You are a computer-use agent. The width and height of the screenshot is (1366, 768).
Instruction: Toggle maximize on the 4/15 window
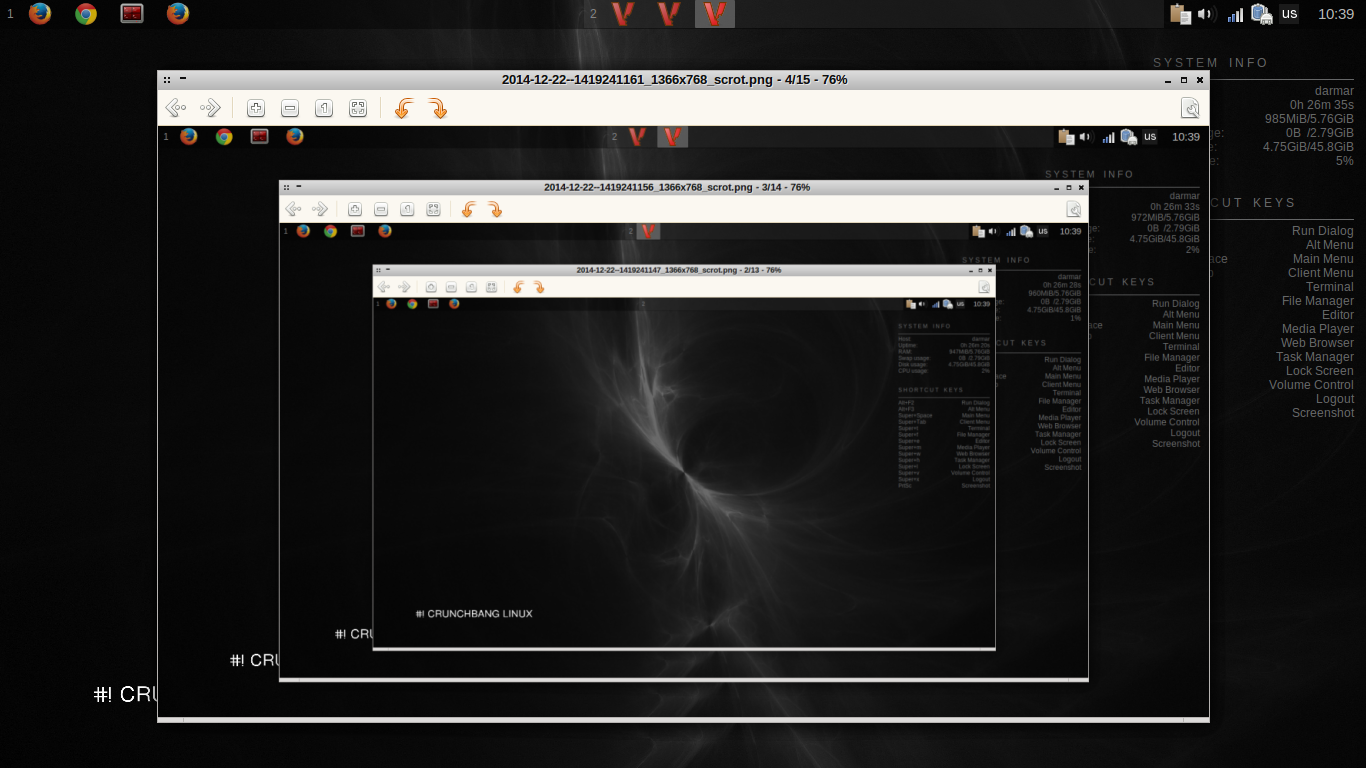coord(1184,80)
